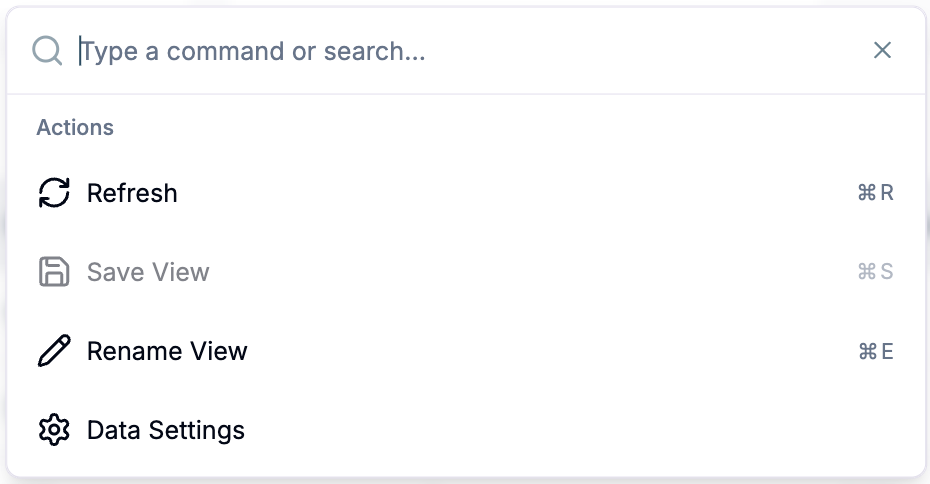930x484 pixels.
Task: Click the Save View text label
Action: pyautogui.click(x=148, y=272)
